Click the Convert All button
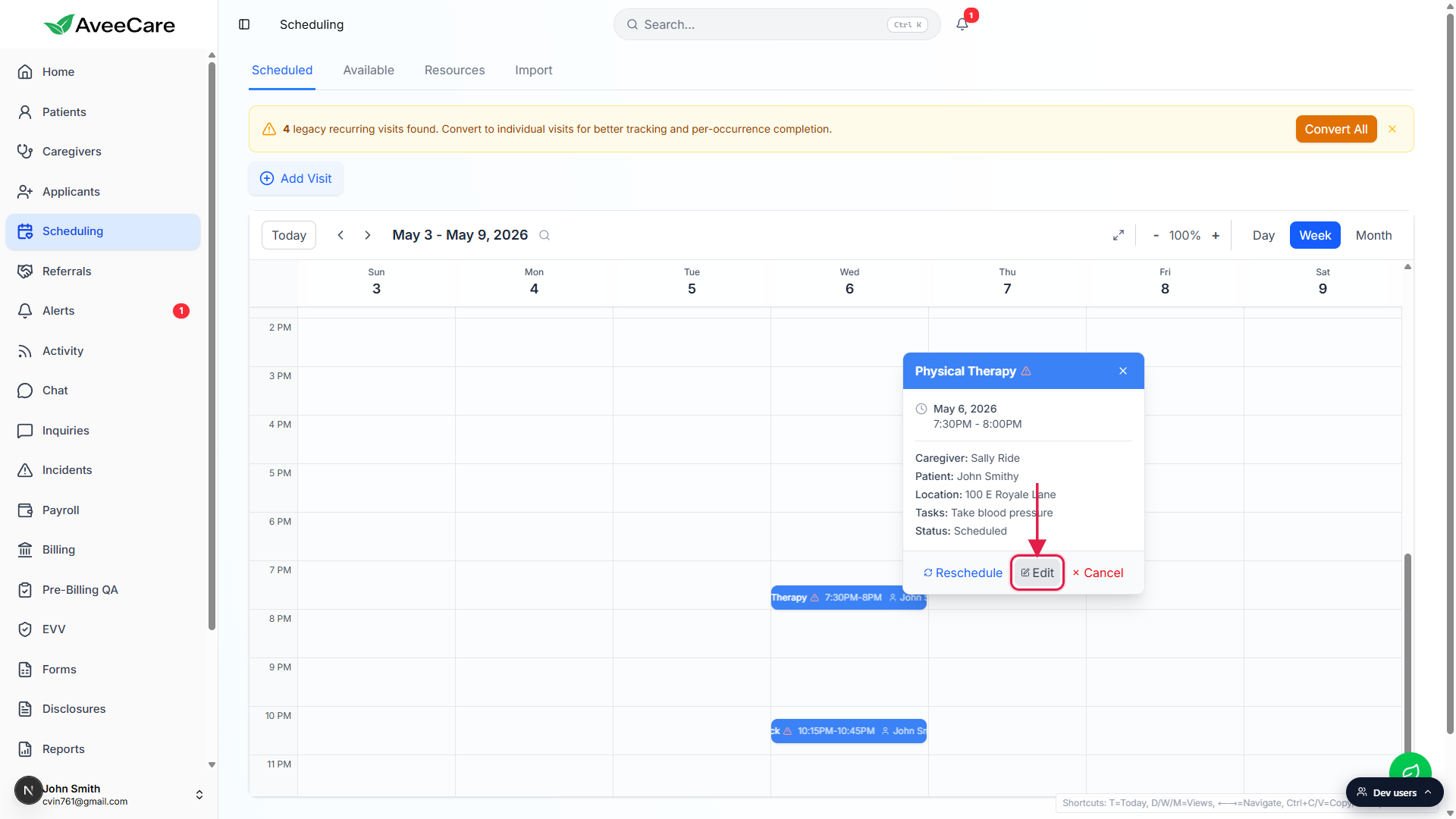This screenshot has width=1456, height=819. tap(1336, 129)
